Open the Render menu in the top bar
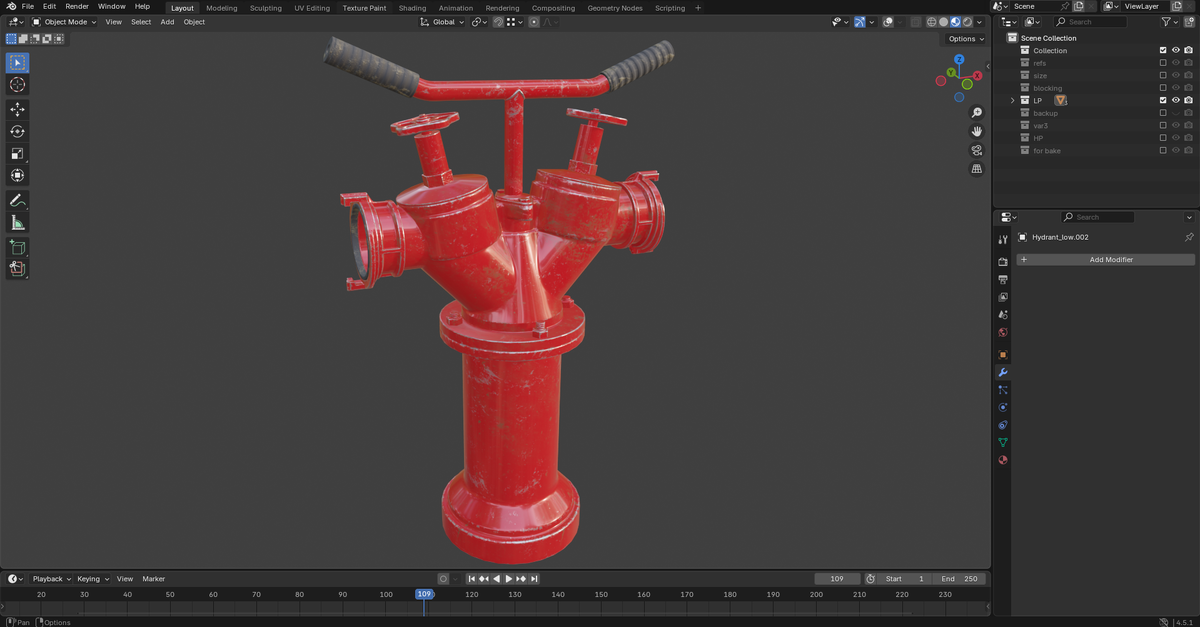Viewport: 1200px width, 627px height. (77, 6)
